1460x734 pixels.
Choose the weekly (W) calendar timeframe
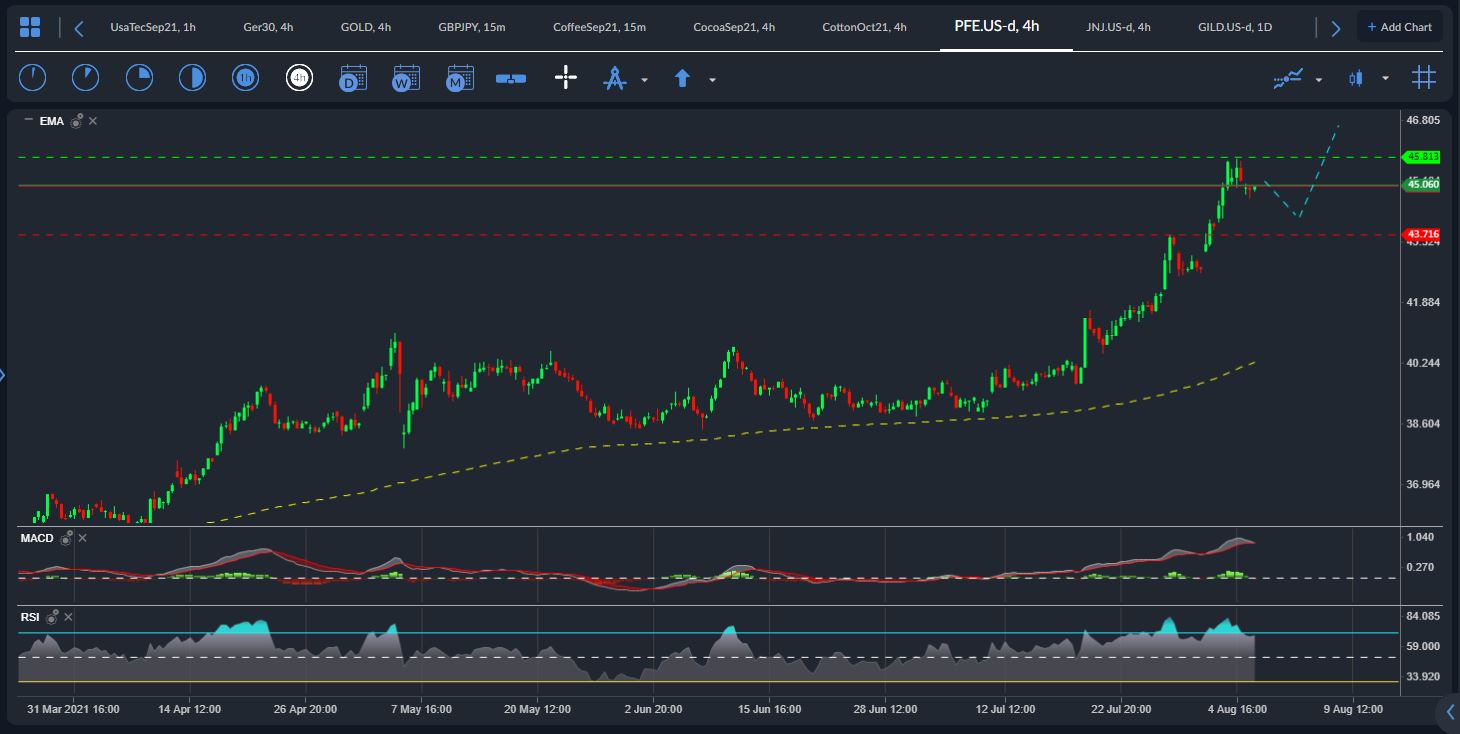[406, 78]
